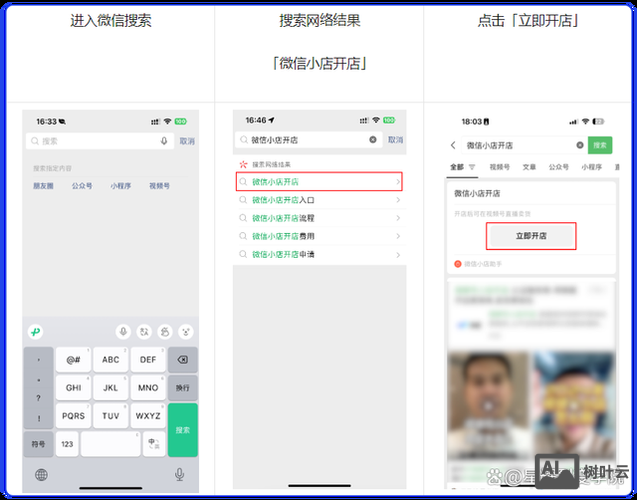Open the chevron on the 微信小店开店流程 suggestion
637x500 pixels.
tap(398, 218)
